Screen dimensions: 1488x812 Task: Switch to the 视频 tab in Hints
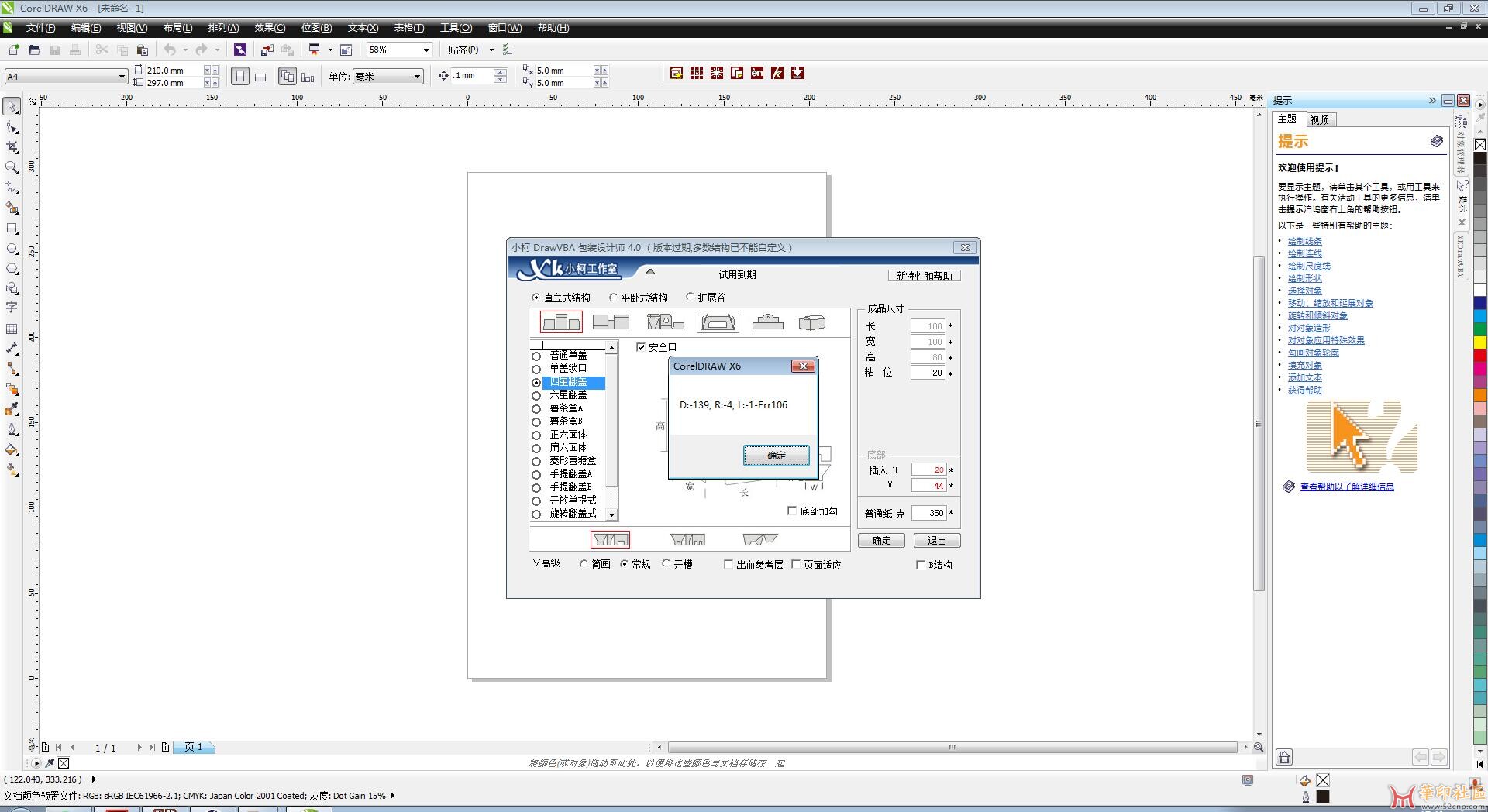click(1320, 120)
